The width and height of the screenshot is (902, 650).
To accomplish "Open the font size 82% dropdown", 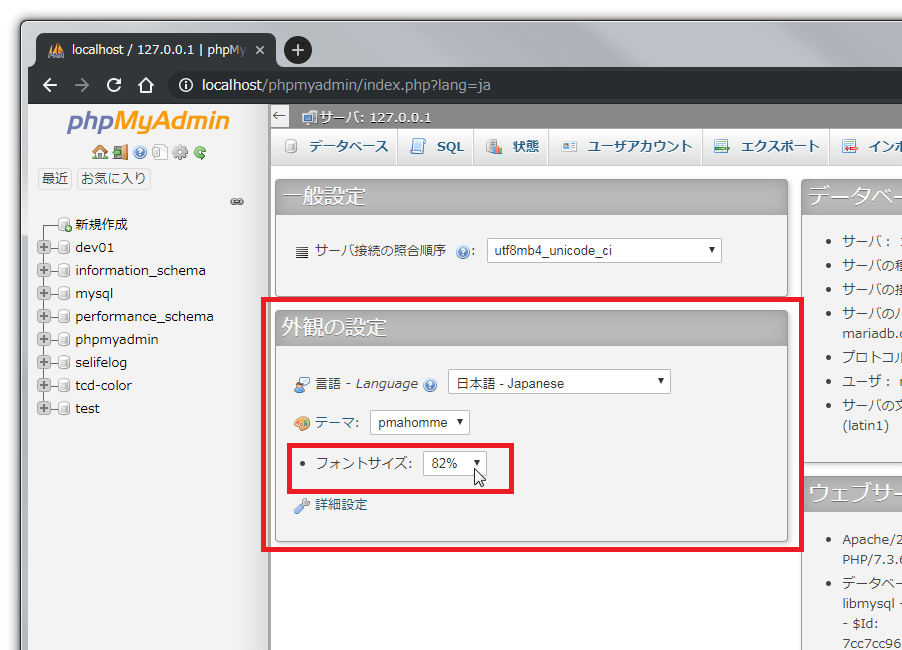I will [455, 463].
